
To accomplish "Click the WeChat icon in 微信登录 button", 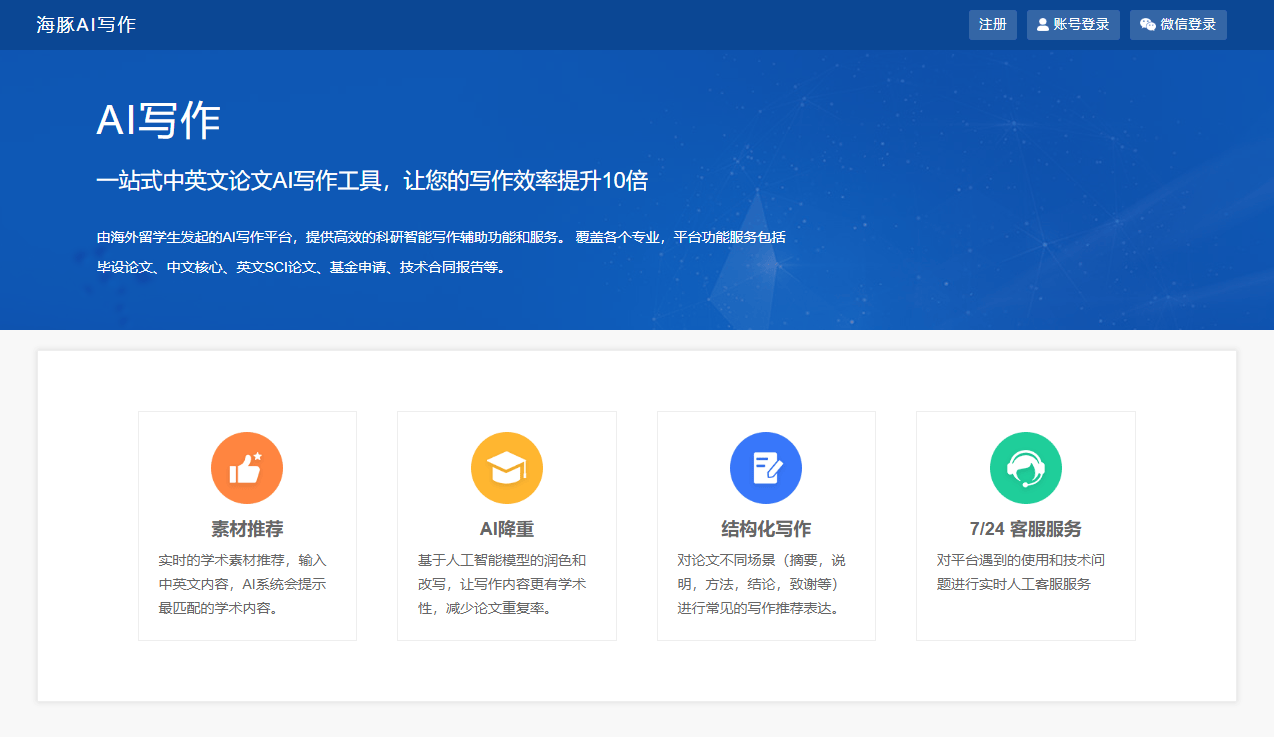I will pos(1148,25).
